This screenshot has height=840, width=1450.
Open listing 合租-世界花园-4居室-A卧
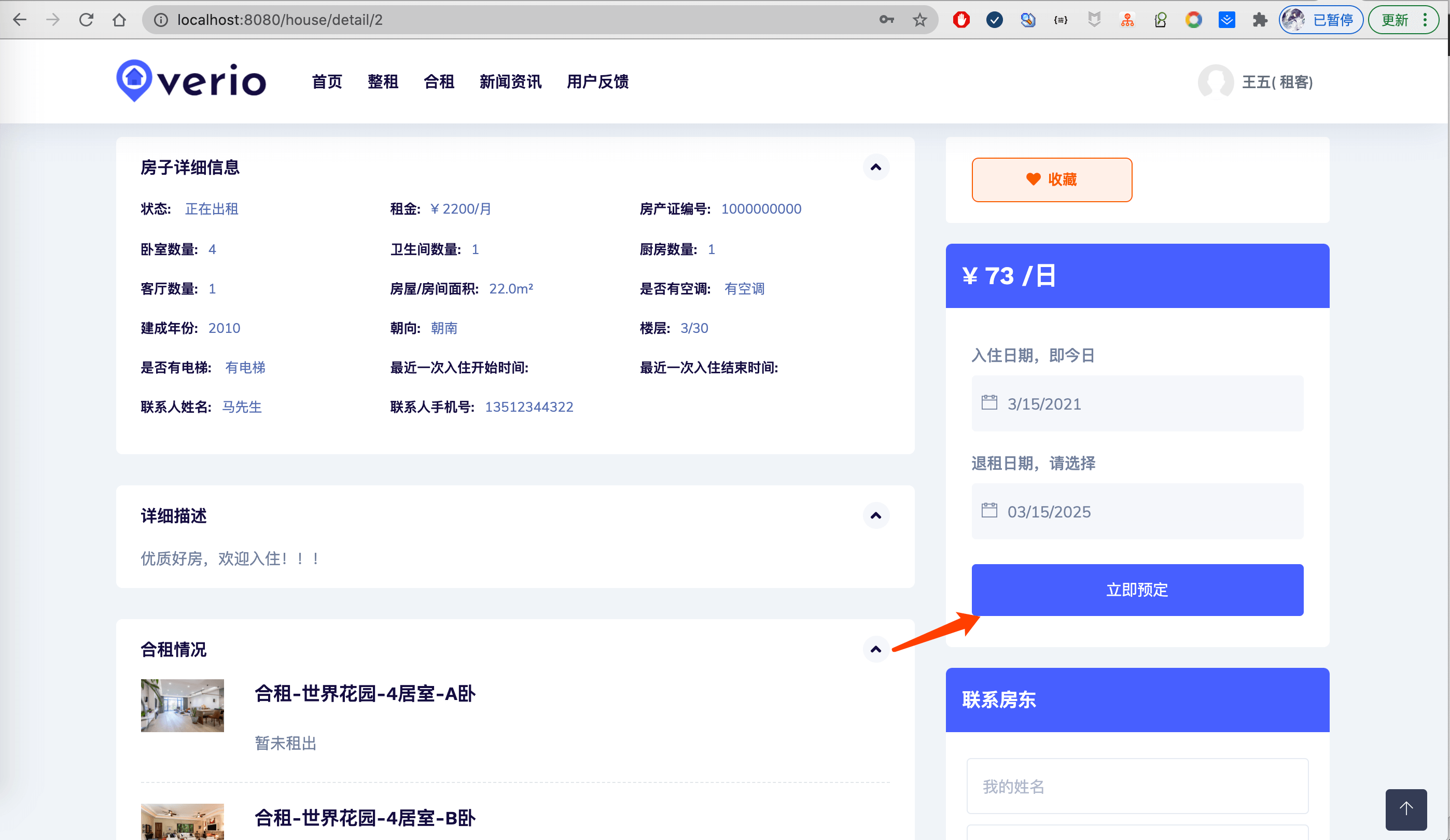[365, 694]
